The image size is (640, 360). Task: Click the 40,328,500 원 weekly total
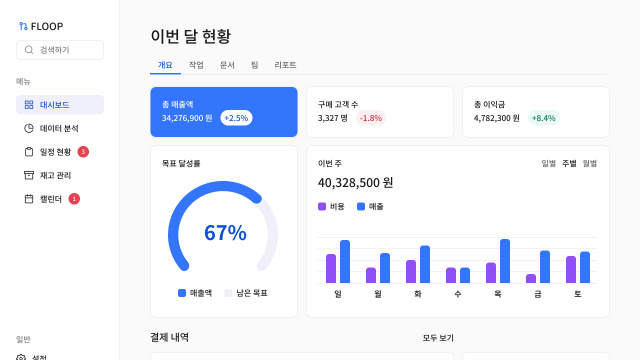356,182
